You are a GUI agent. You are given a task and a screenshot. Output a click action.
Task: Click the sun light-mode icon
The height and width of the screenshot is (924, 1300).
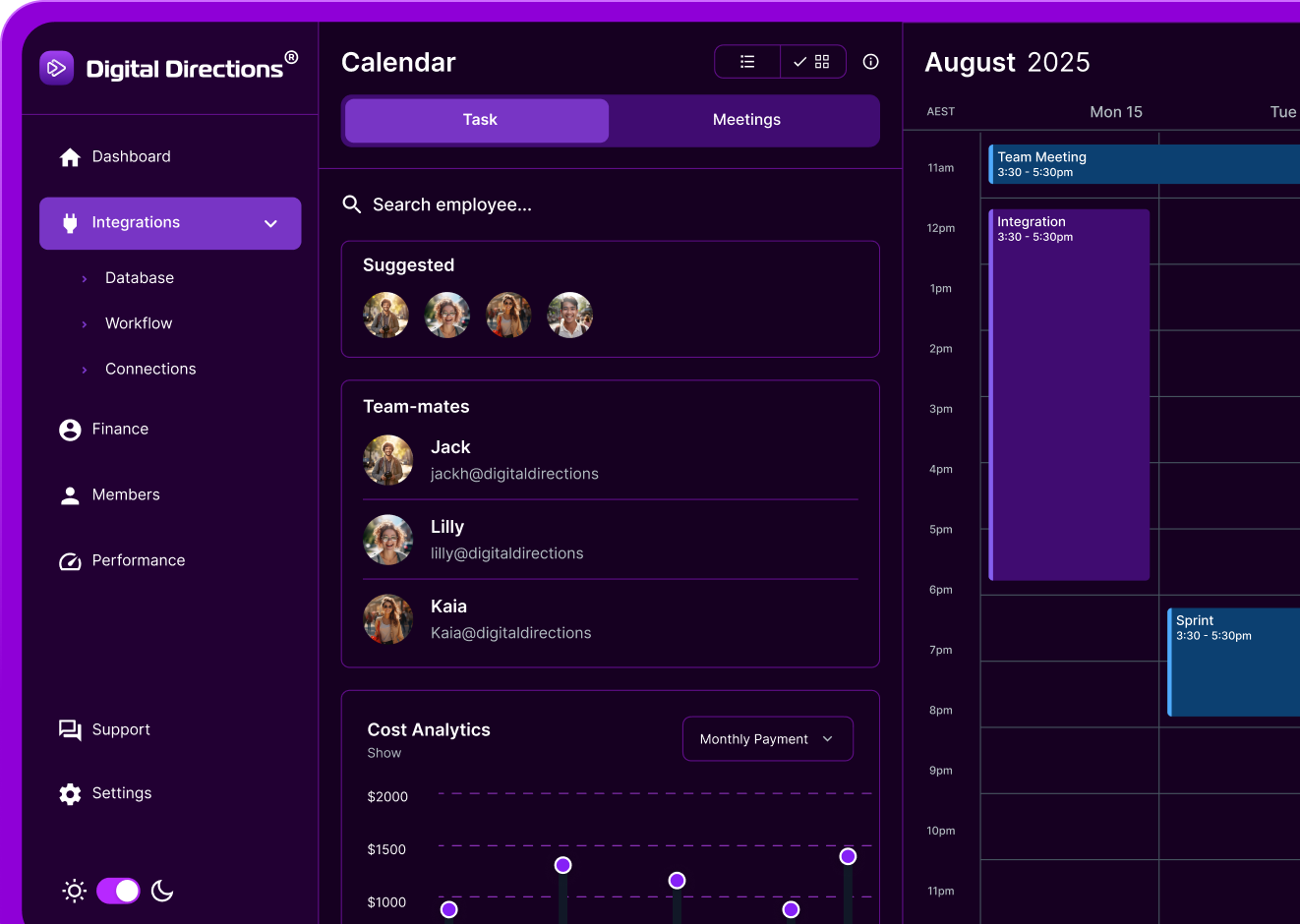point(75,891)
